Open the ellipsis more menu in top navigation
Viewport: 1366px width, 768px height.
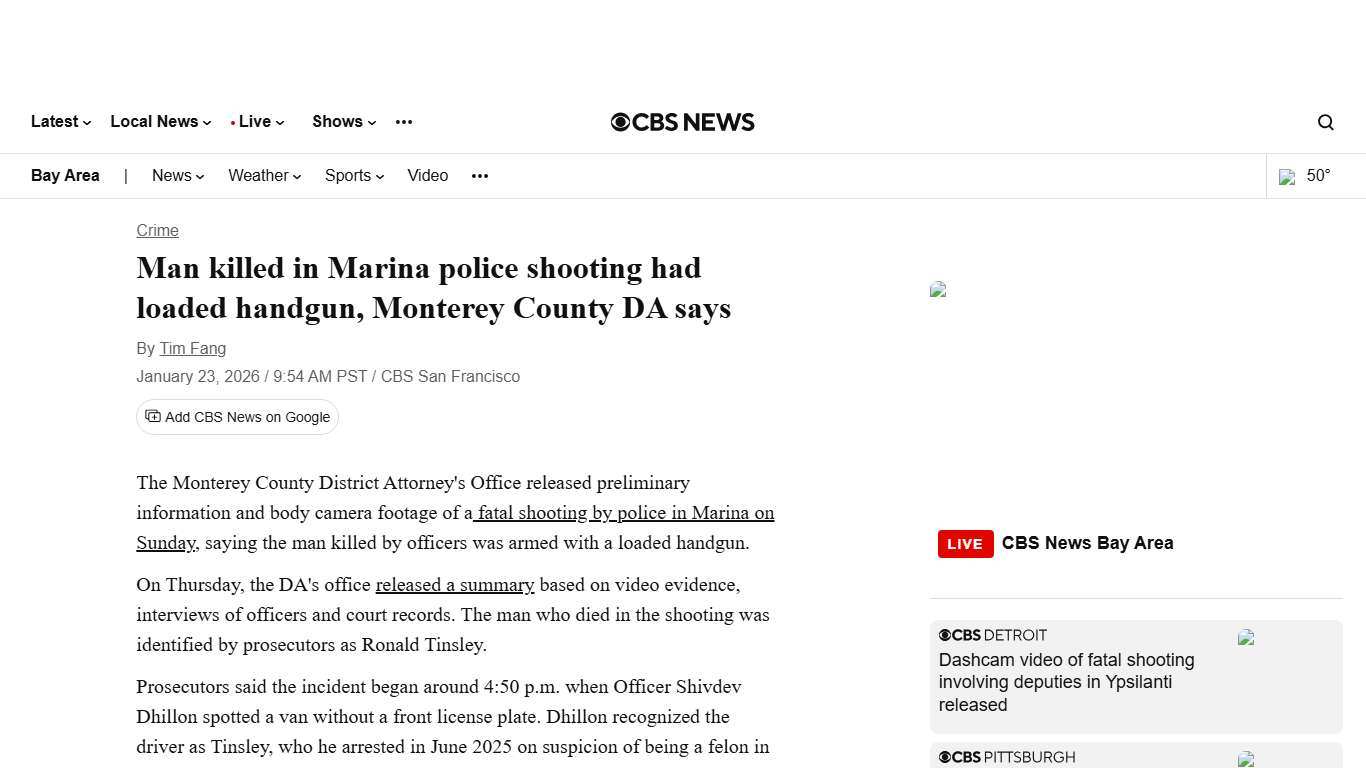point(404,122)
